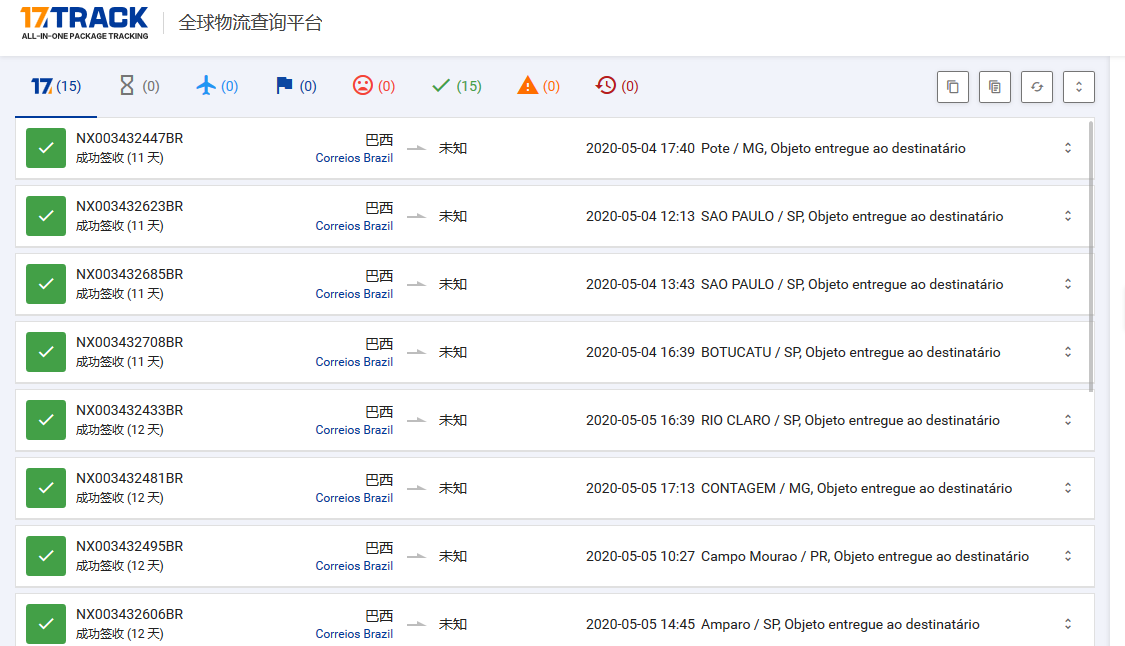Toggle green check box for NX003432481BR
This screenshot has height=646, width=1125.
(45, 488)
